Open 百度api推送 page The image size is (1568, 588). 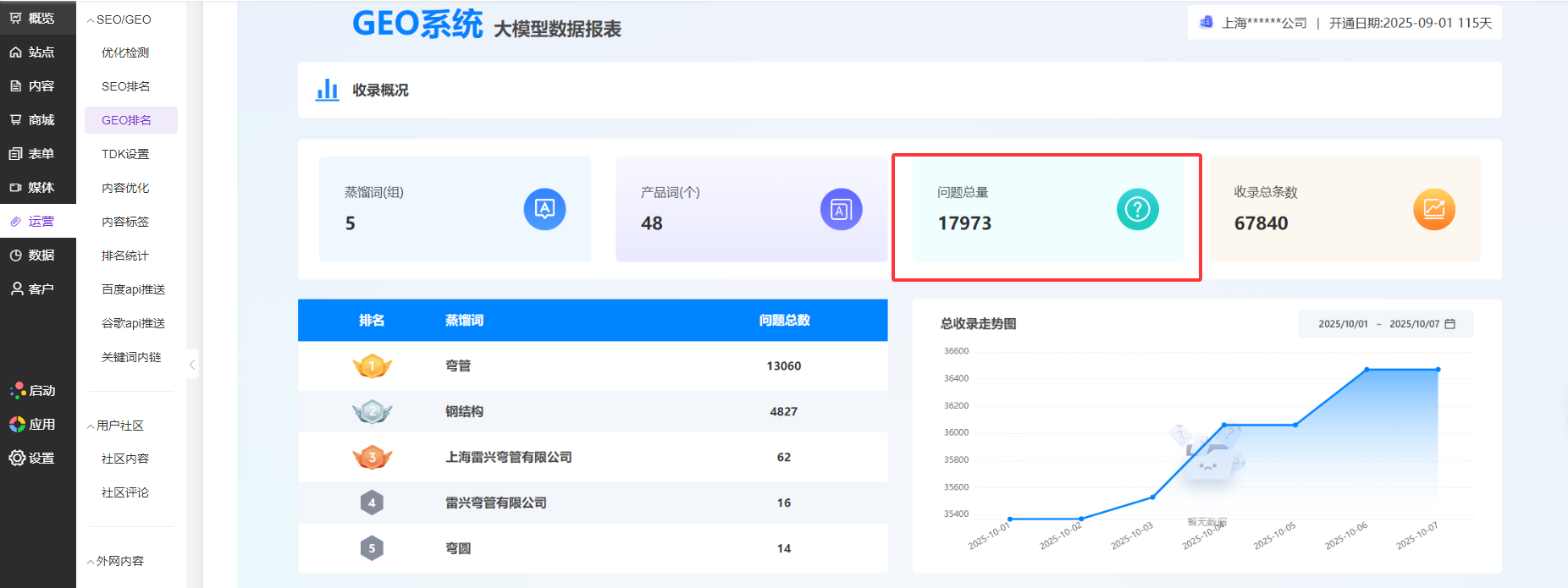click(x=133, y=289)
